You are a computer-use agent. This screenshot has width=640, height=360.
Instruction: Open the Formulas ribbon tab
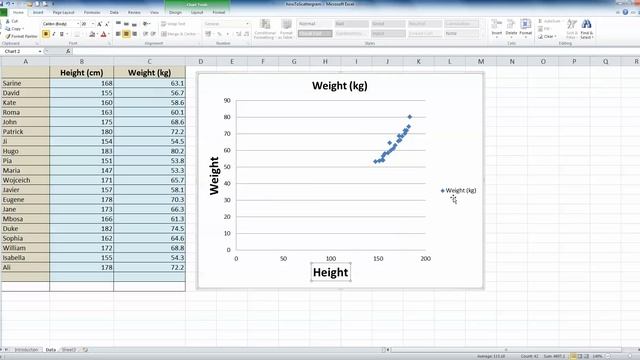[92, 12]
